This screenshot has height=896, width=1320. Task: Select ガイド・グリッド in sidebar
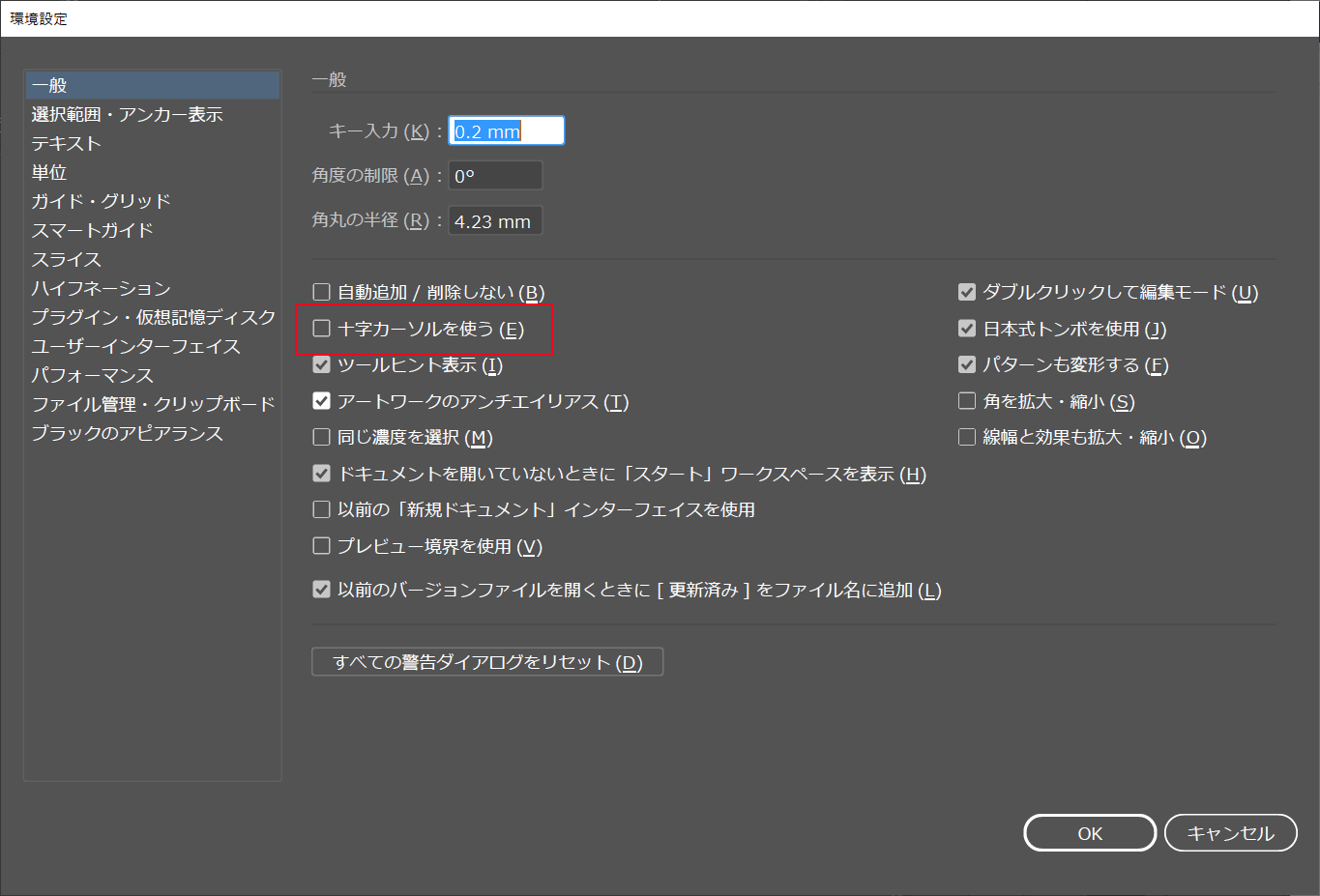101,201
